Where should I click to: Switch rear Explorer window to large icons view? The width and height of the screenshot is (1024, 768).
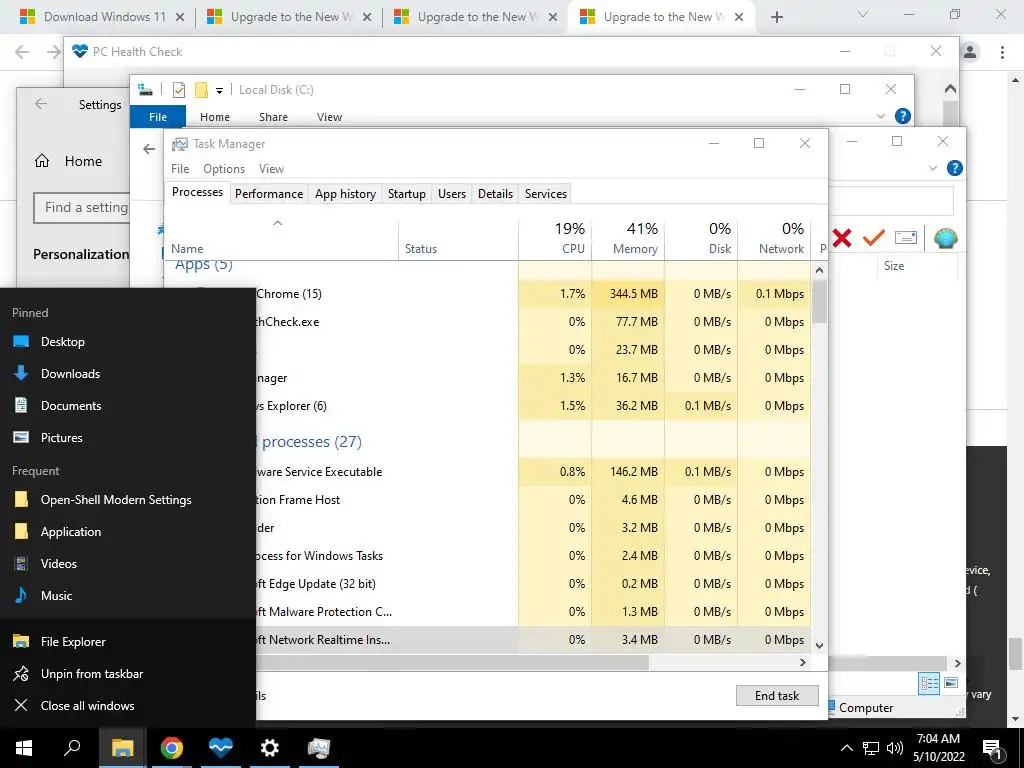click(951, 683)
